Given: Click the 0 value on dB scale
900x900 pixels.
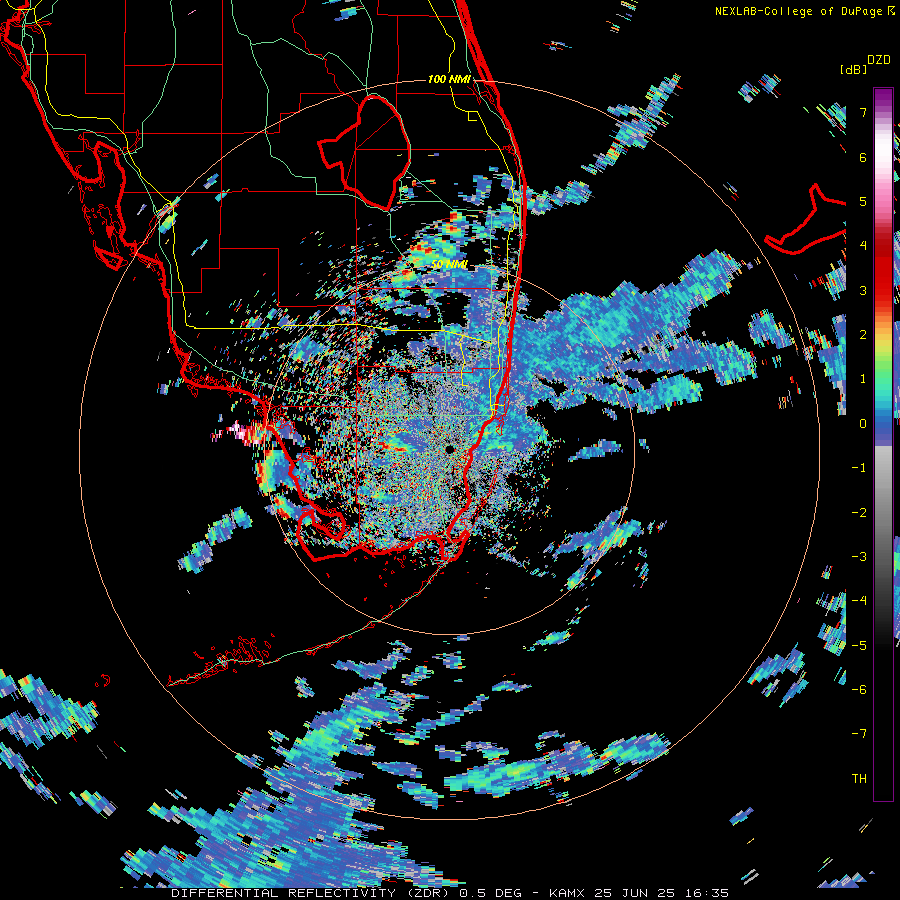Looking at the screenshot, I should [863, 423].
